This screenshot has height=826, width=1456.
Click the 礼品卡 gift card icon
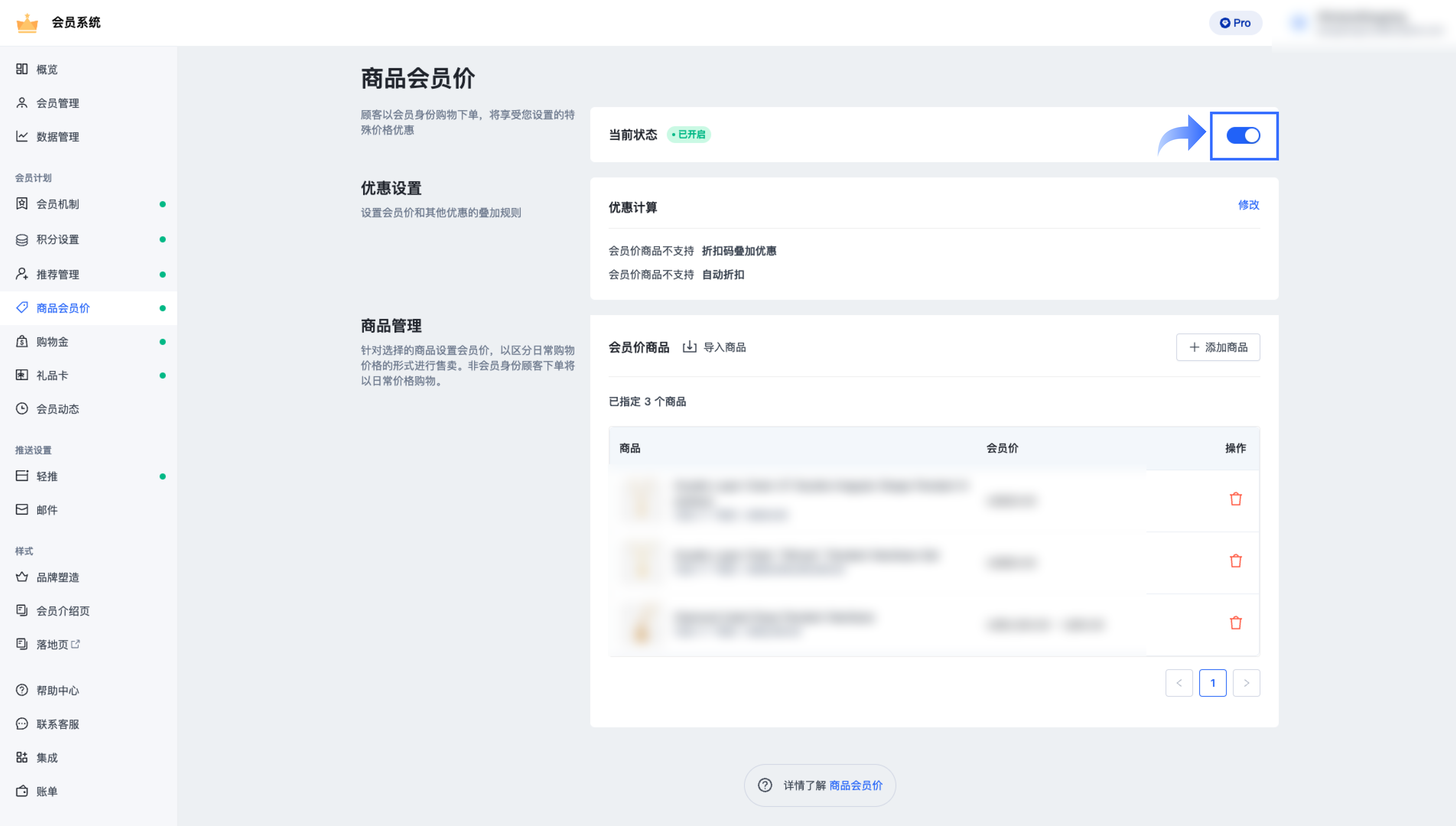(x=22, y=375)
